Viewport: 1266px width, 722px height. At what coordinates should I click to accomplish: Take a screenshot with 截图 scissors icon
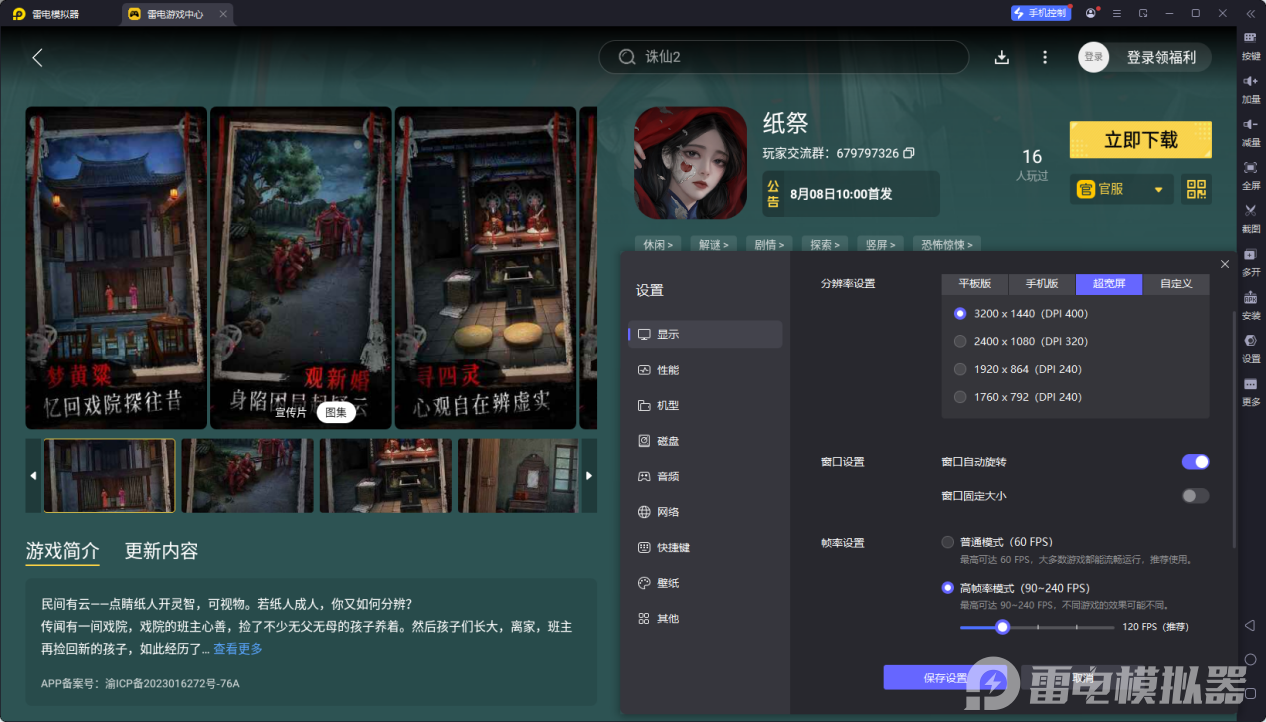[1250, 210]
